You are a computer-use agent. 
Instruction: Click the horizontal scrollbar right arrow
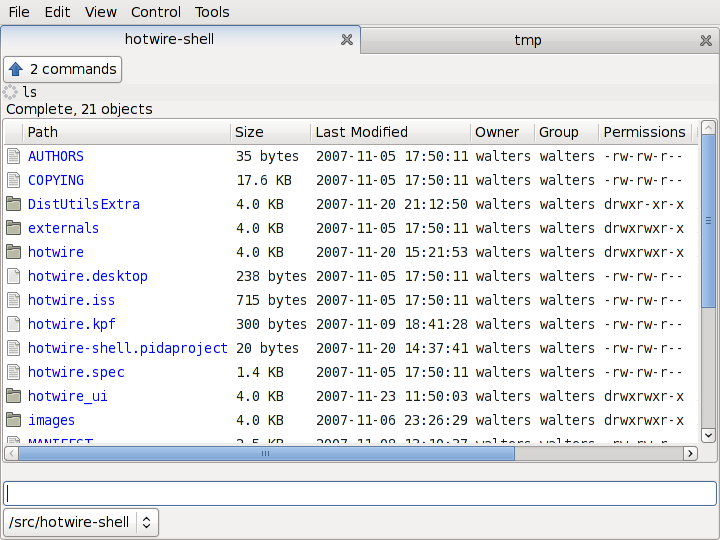(x=690, y=454)
